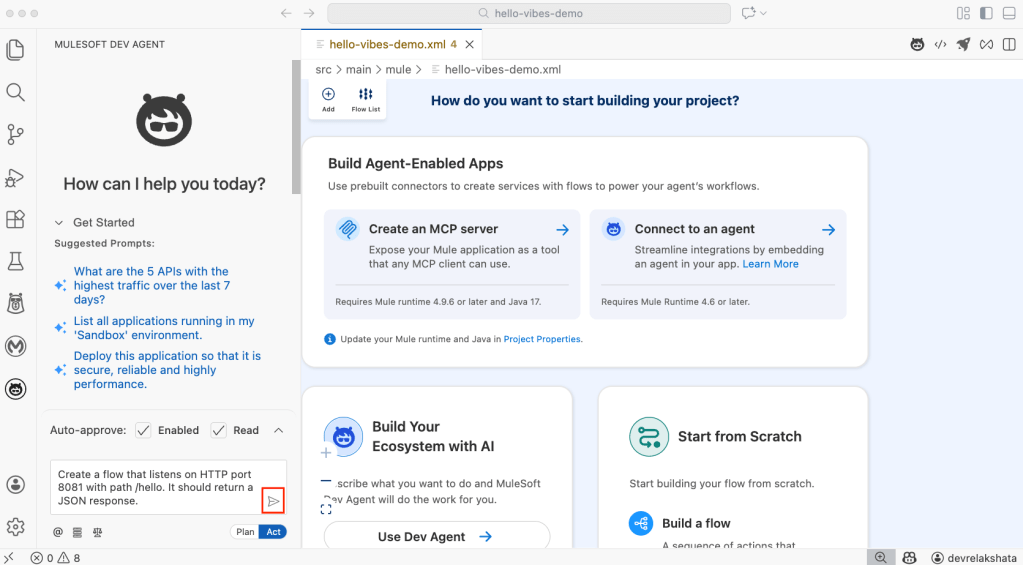The image size is (1023, 565).
Task: Click inside the prompt text input field
Action: point(155,487)
